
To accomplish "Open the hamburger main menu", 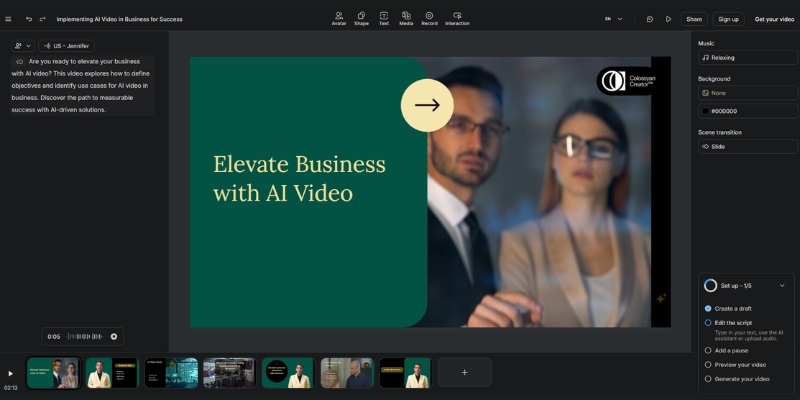I will [x=8, y=19].
